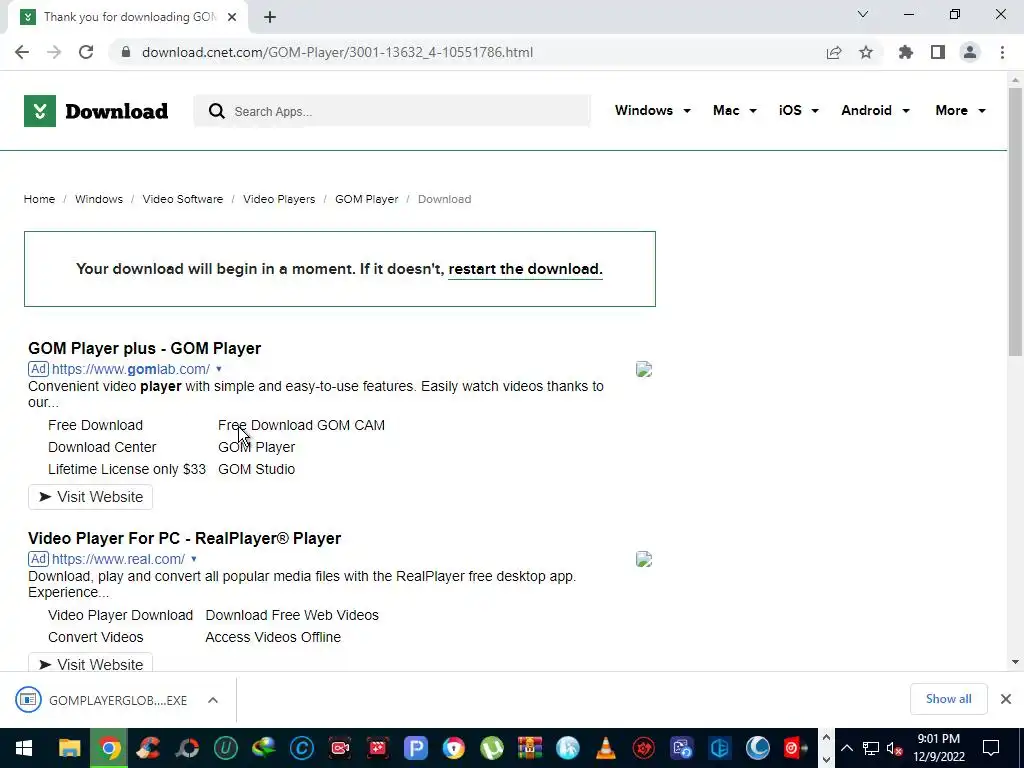The image size is (1024, 768).
Task: Open uTorrent from the taskbar
Action: pos(492,748)
